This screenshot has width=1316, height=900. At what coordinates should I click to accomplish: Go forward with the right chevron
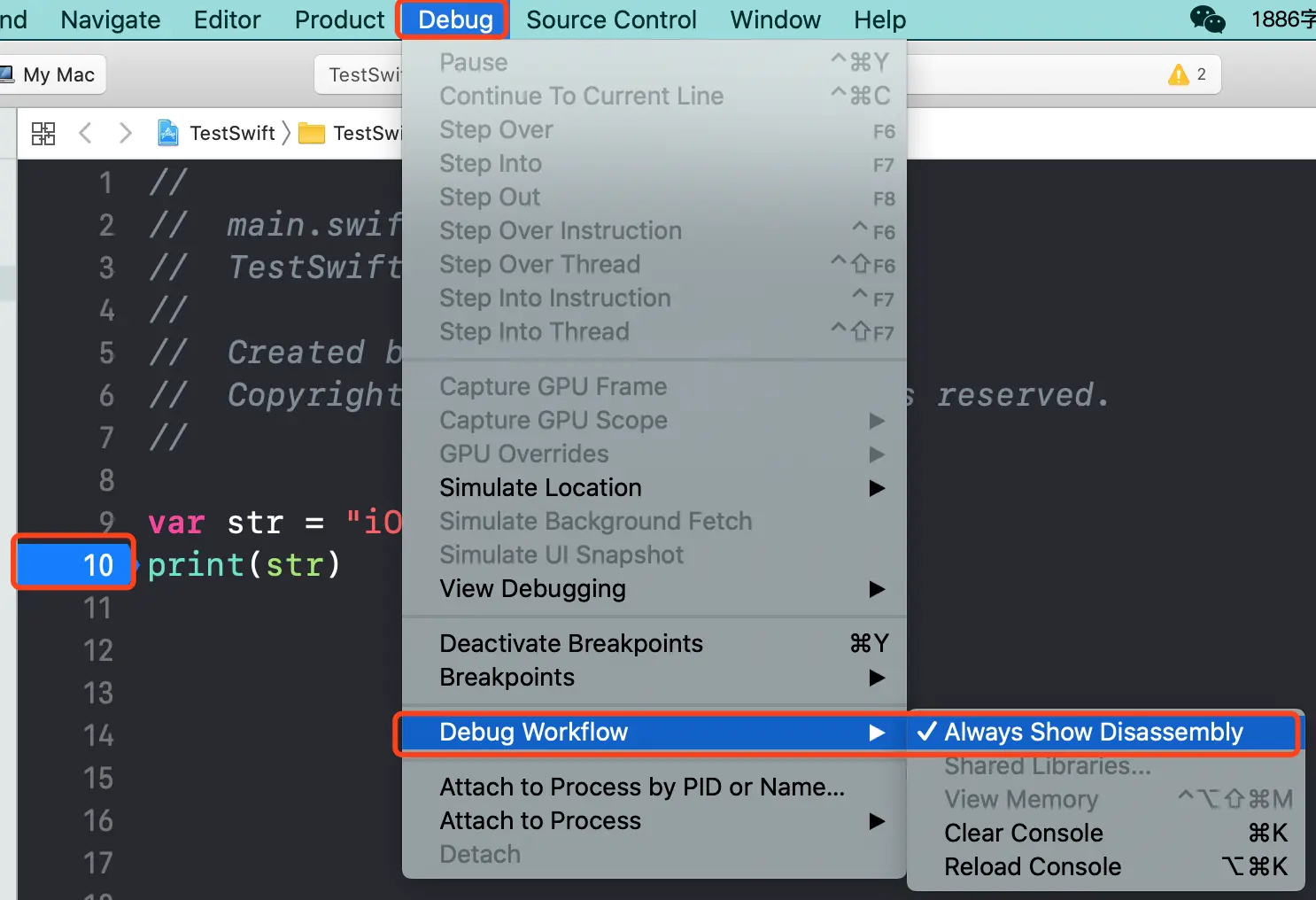(125, 134)
